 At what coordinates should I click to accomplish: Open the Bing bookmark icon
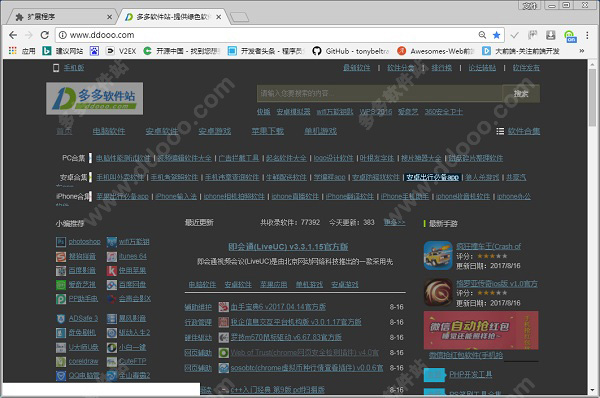(47, 51)
